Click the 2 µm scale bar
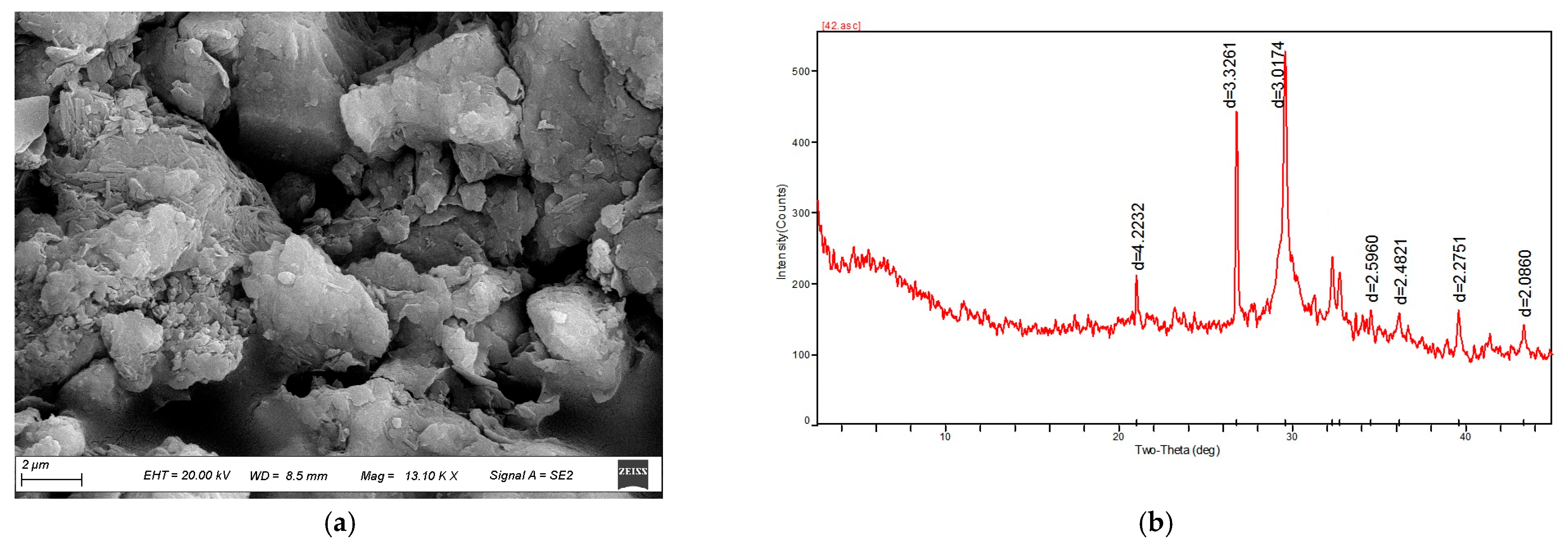The width and height of the screenshot is (1568, 544). tap(51, 480)
